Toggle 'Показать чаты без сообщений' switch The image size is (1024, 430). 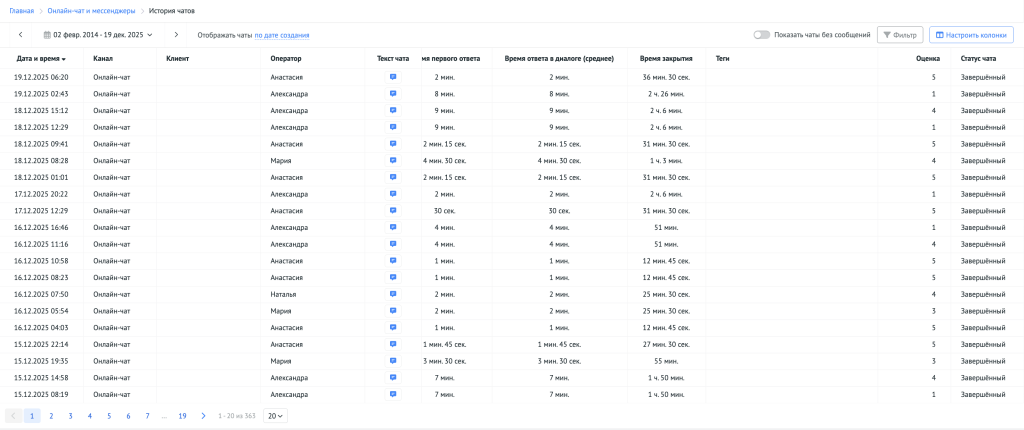pyautogui.click(x=762, y=35)
